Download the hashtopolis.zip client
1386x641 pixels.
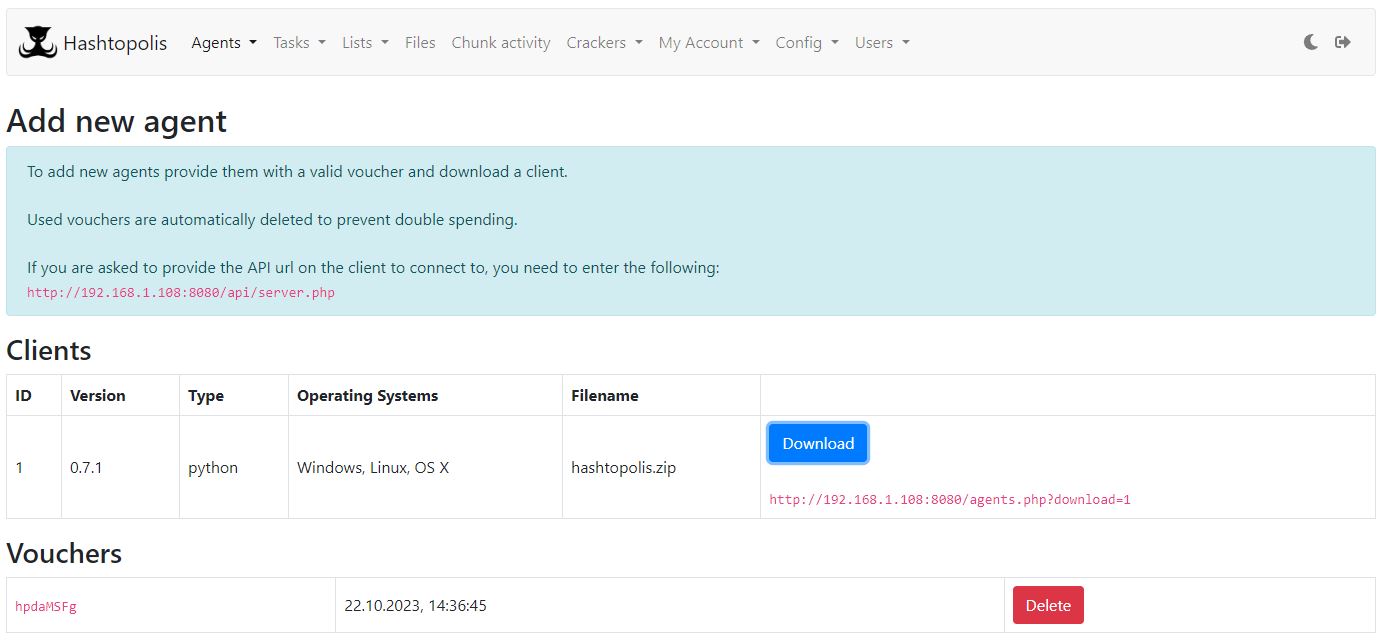(x=818, y=444)
